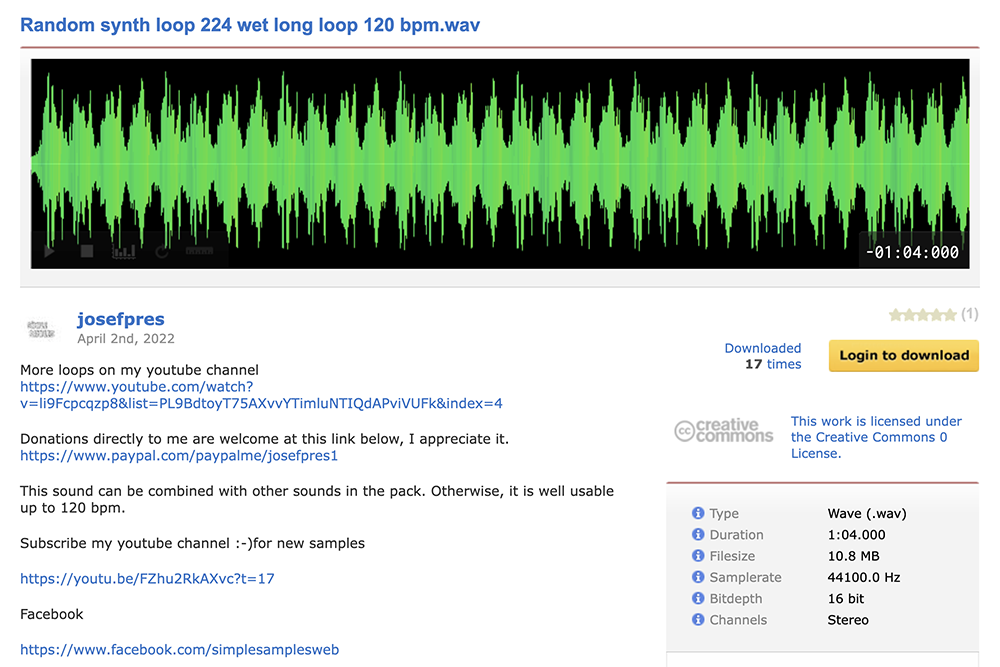Select the 10.8 MB filesize value
This screenshot has height=667, width=1000.
[853, 556]
